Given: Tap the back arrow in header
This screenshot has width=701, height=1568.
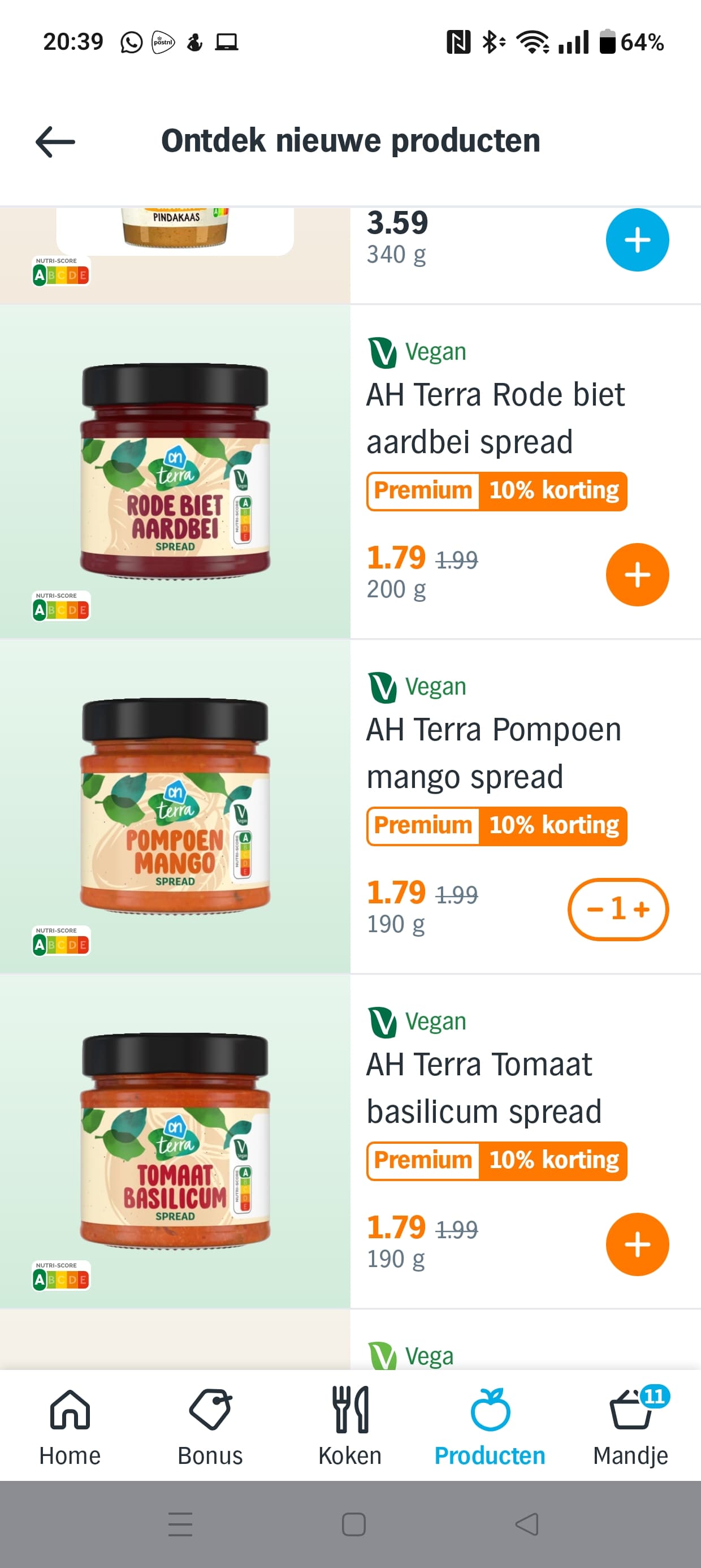Looking at the screenshot, I should tap(55, 142).
